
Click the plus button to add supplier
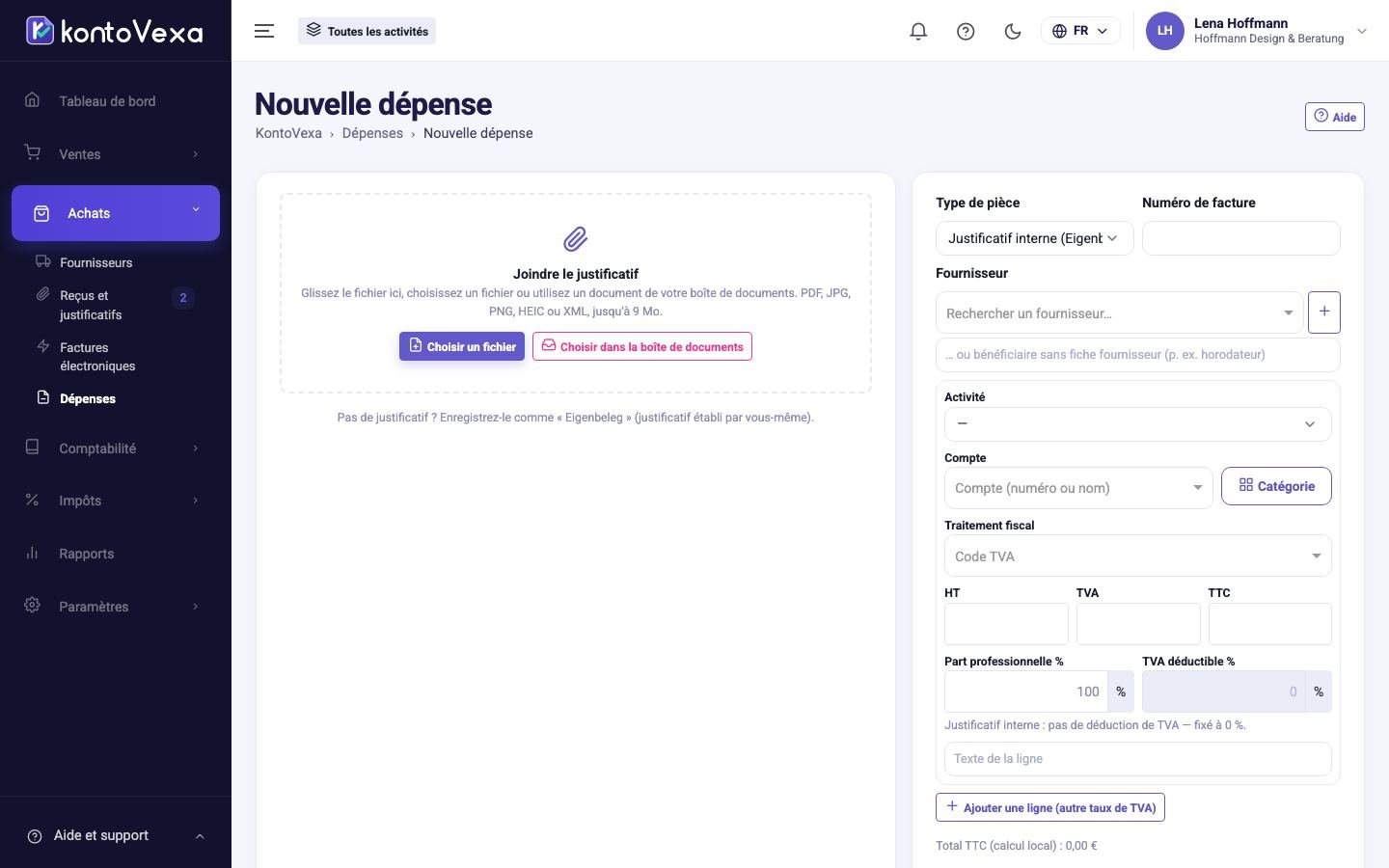pos(1324,312)
